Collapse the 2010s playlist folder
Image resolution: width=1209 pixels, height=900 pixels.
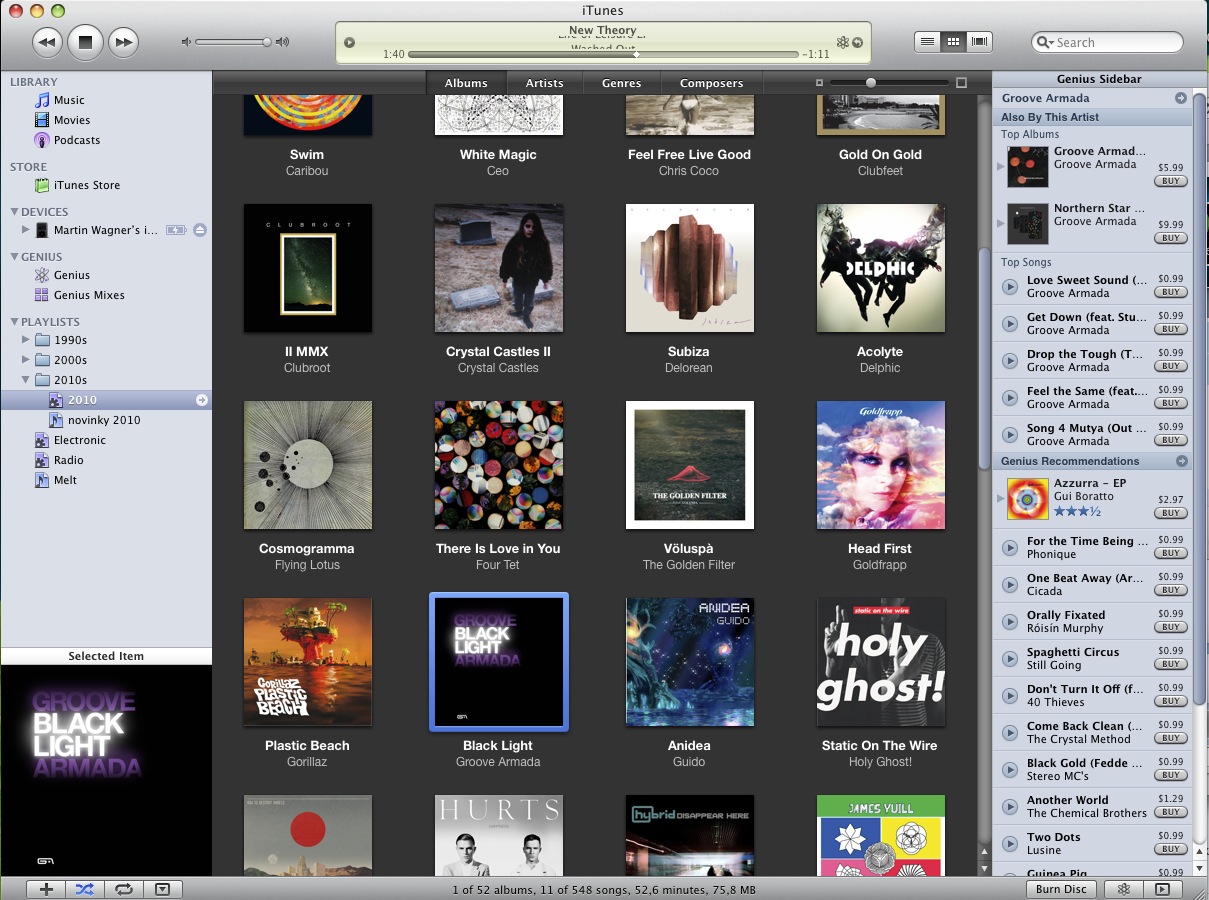point(26,380)
